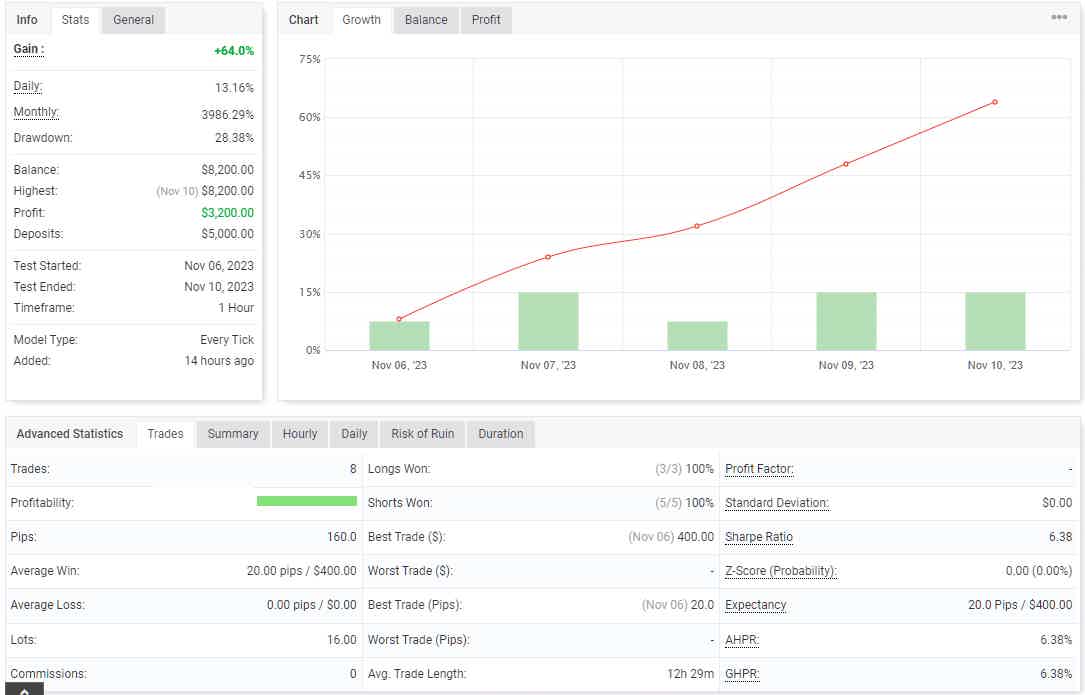Click the Sharpe Ratio value 6.38
Viewport: 1085px width, 695px height.
[x=1060, y=537]
